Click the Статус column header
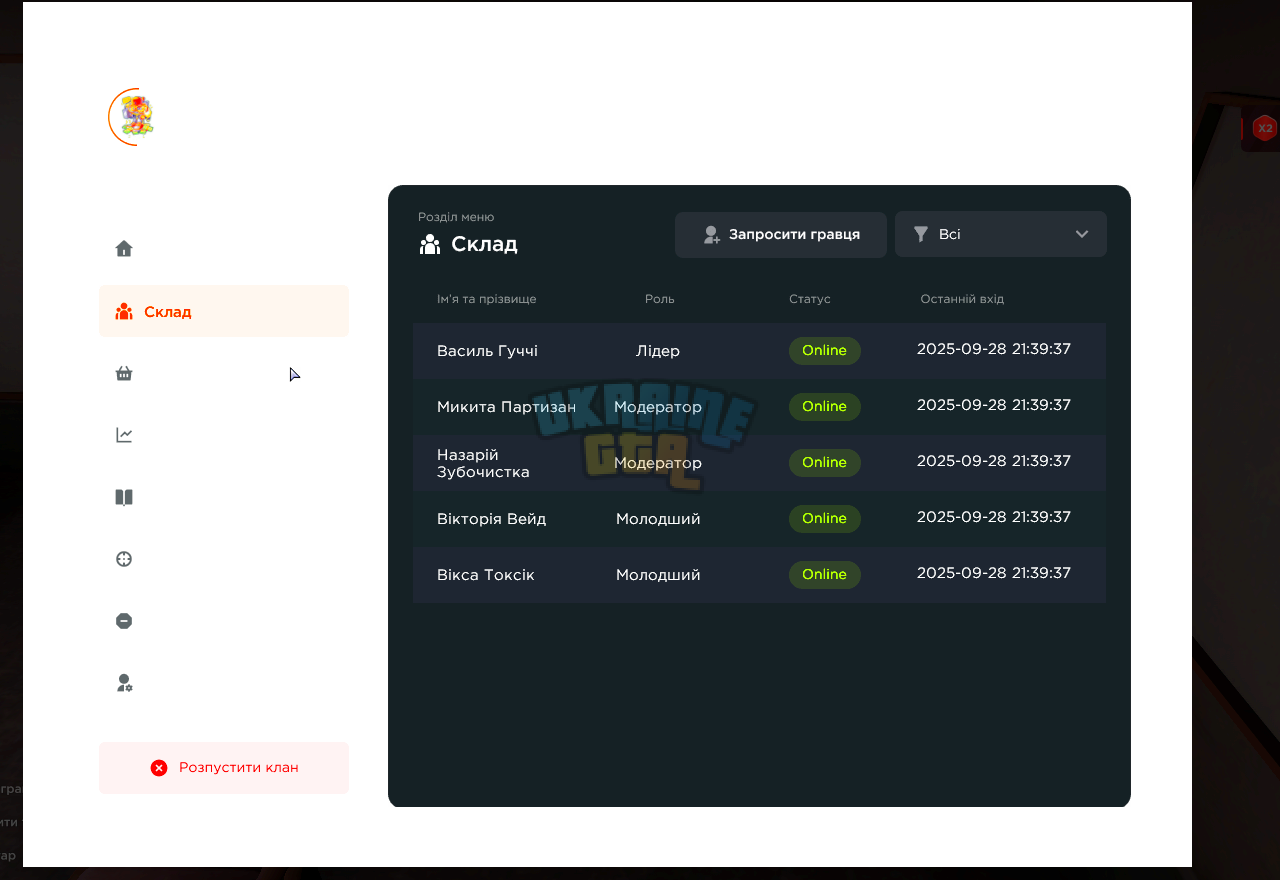 coord(810,299)
